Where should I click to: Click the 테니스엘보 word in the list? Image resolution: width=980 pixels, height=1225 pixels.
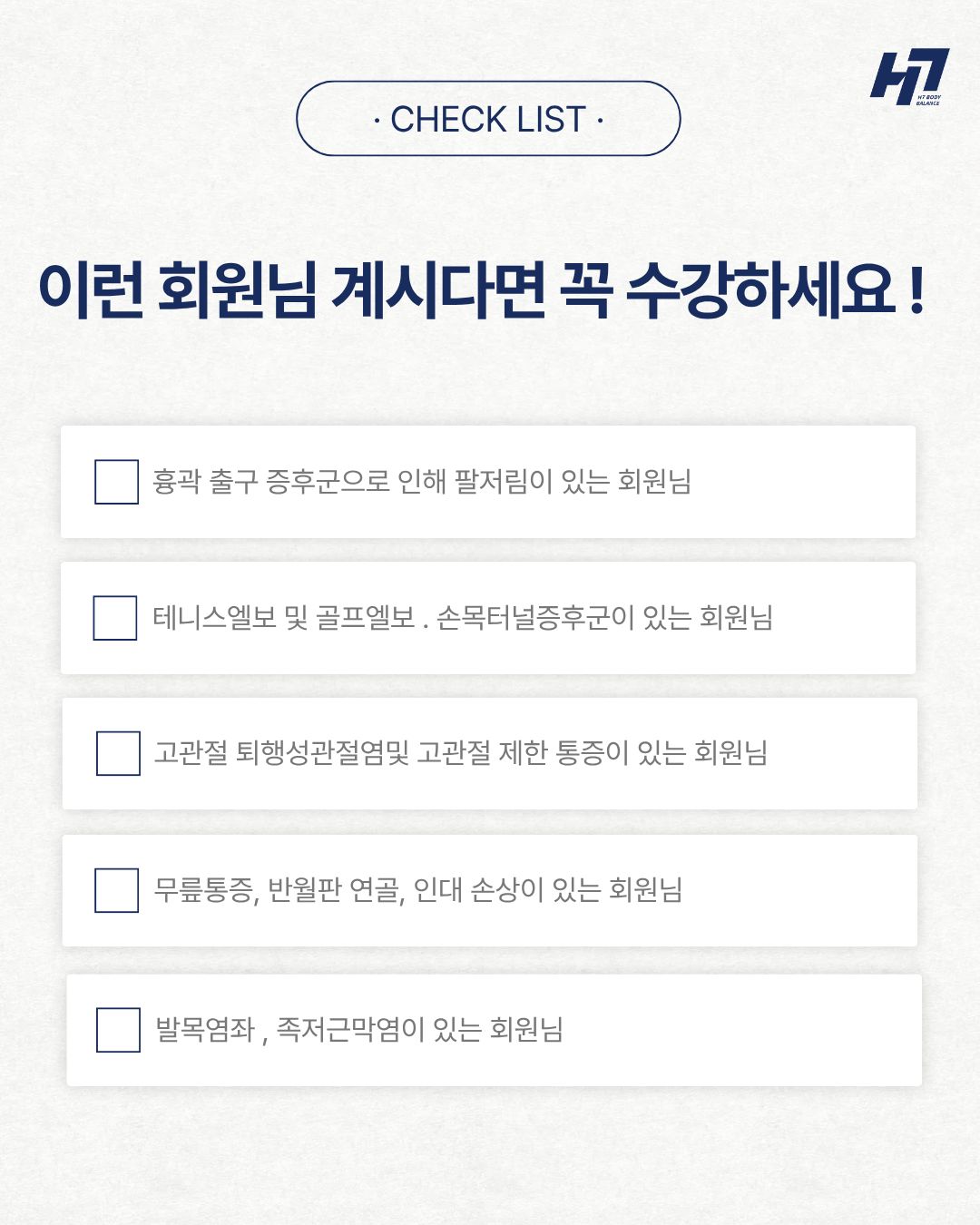tap(214, 618)
